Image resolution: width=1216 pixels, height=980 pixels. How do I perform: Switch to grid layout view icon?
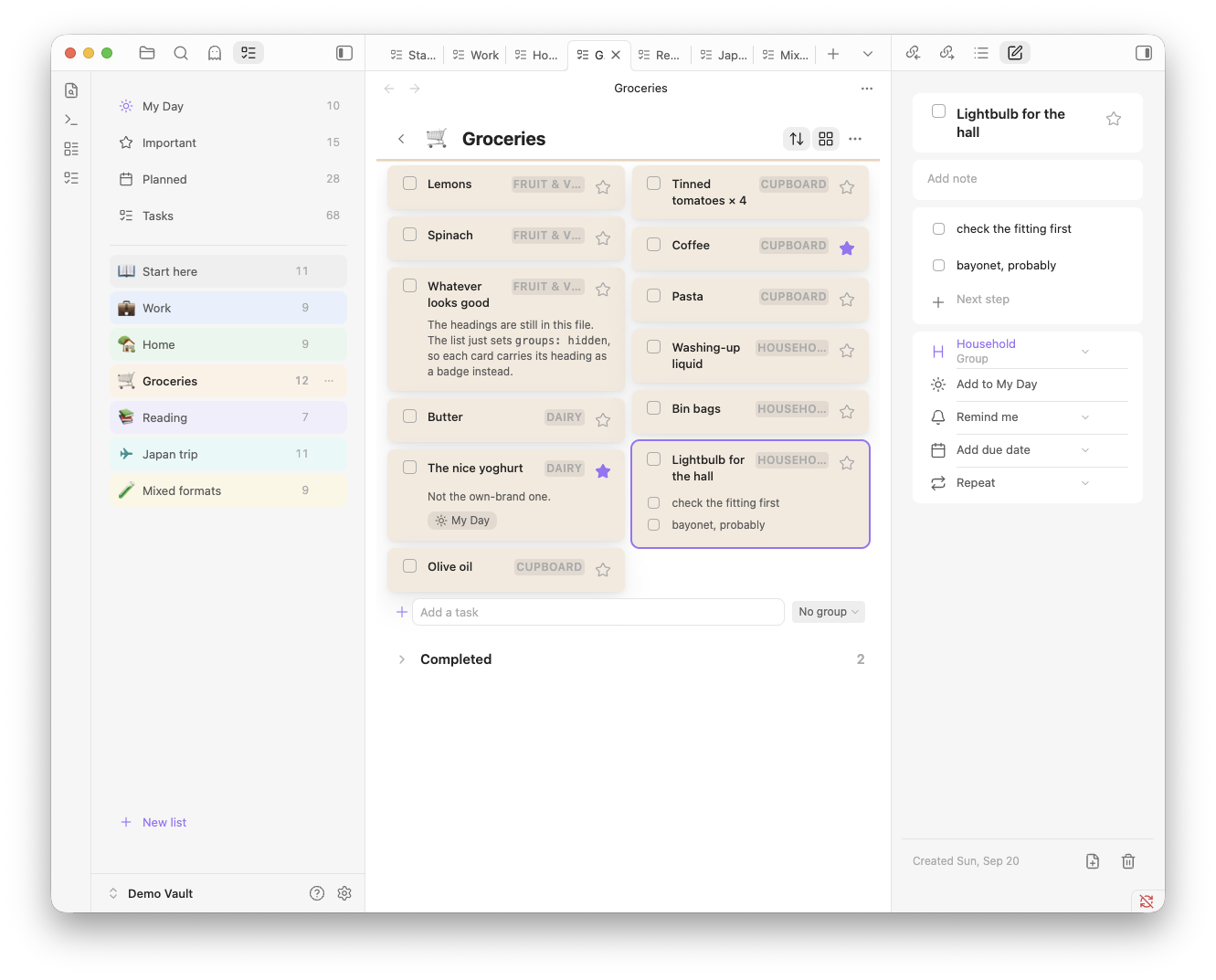[x=826, y=139]
